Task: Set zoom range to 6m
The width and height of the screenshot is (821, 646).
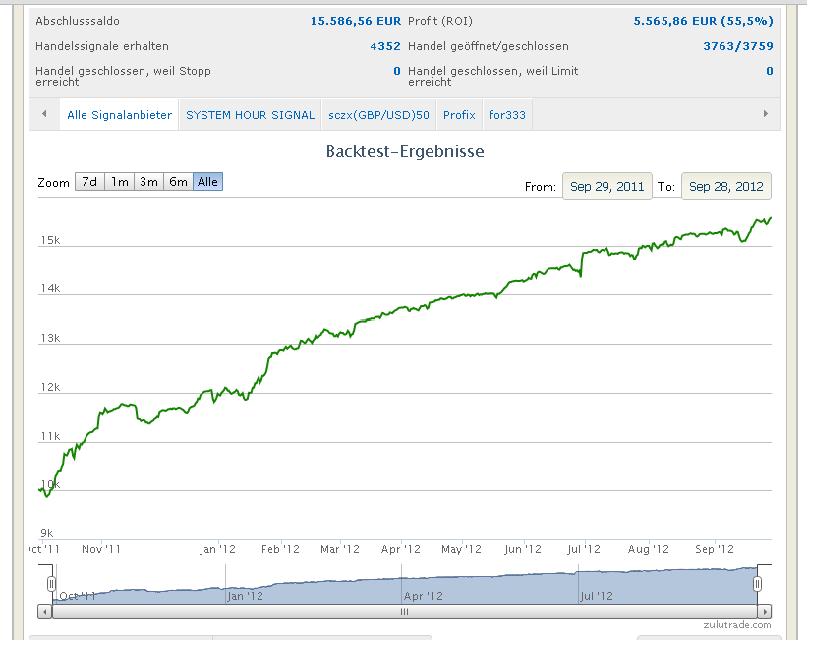Action: [x=178, y=182]
